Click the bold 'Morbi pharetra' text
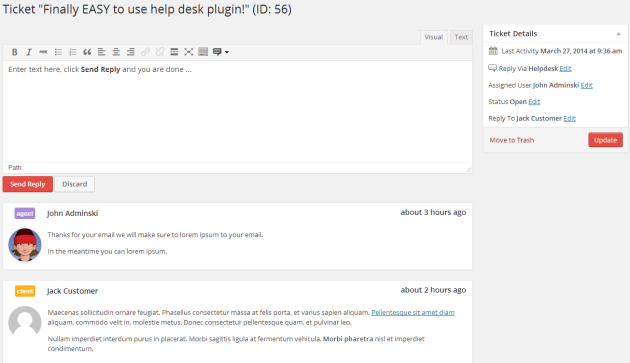The width and height of the screenshot is (630, 363). click(348, 339)
